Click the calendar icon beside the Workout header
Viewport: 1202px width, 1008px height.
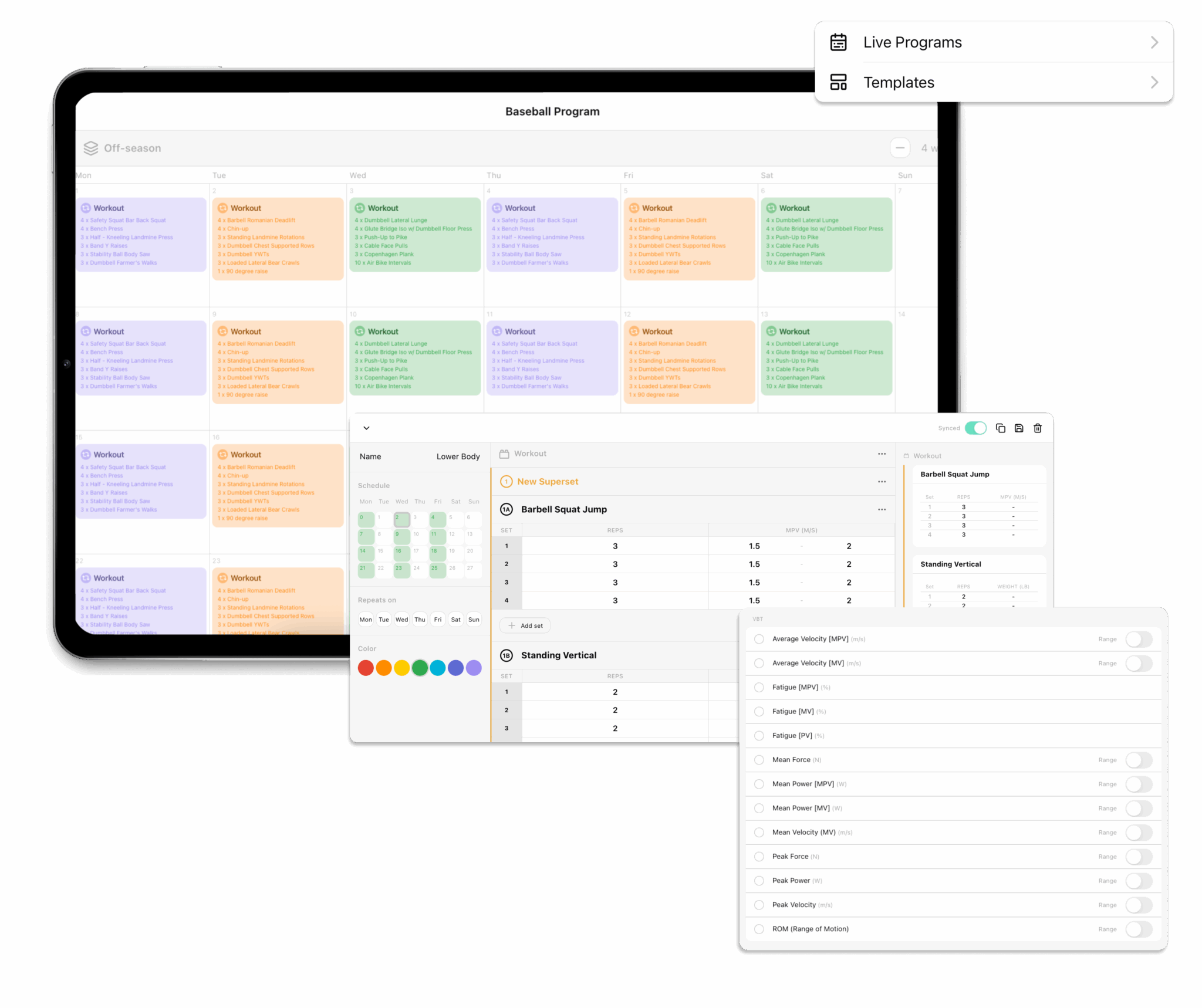point(505,454)
